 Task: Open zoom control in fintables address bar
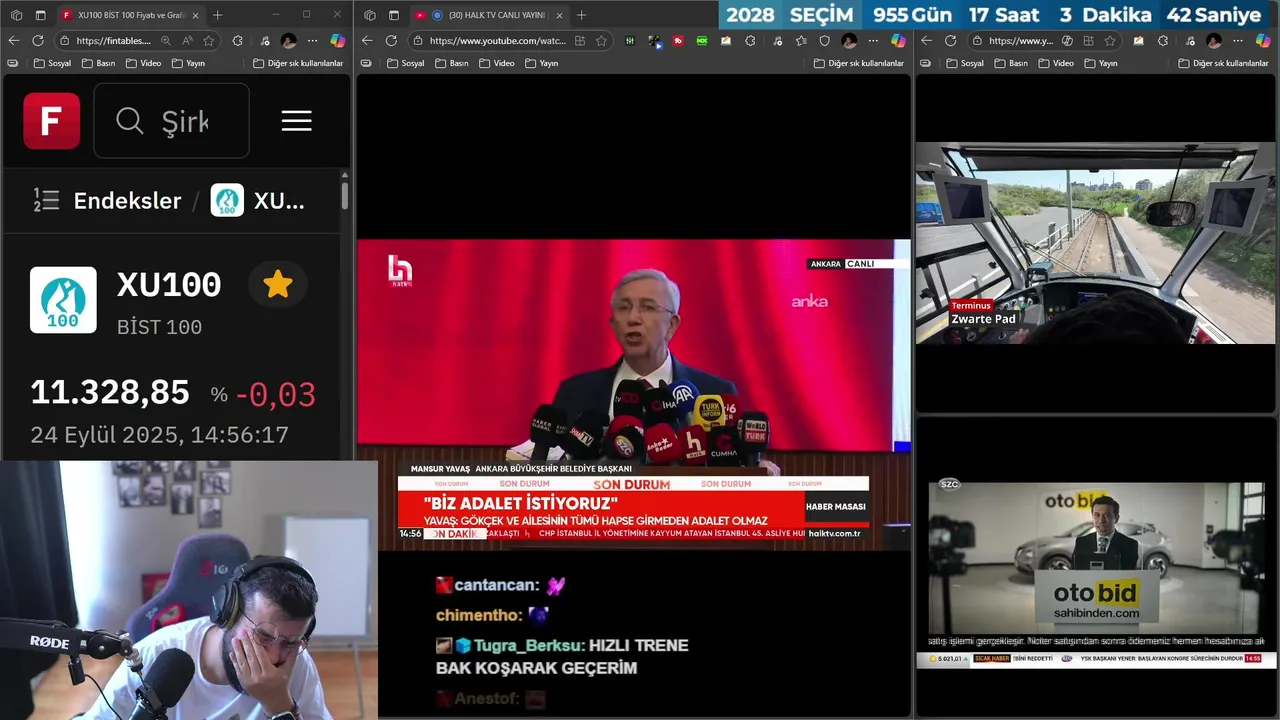click(166, 41)
